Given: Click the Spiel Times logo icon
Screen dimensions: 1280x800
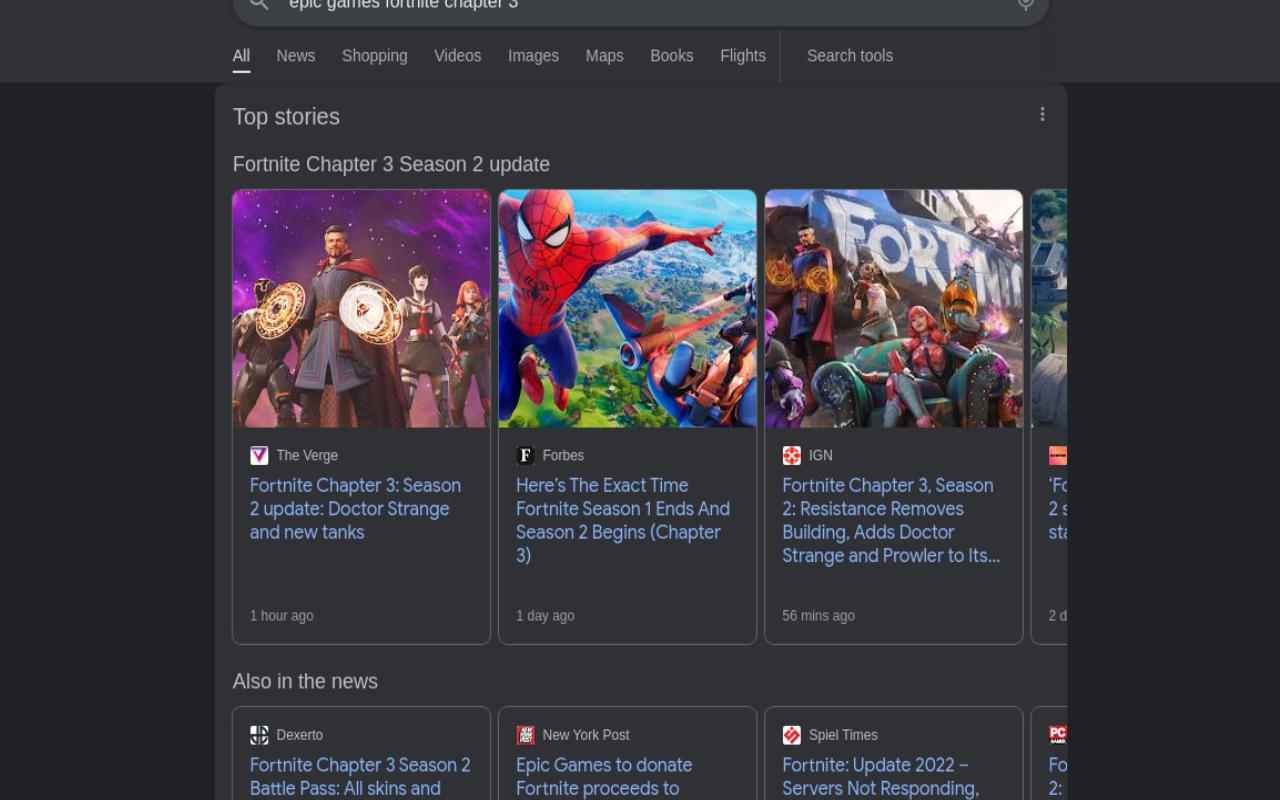Looking at the screenshot, I should [x=791, y=735].
